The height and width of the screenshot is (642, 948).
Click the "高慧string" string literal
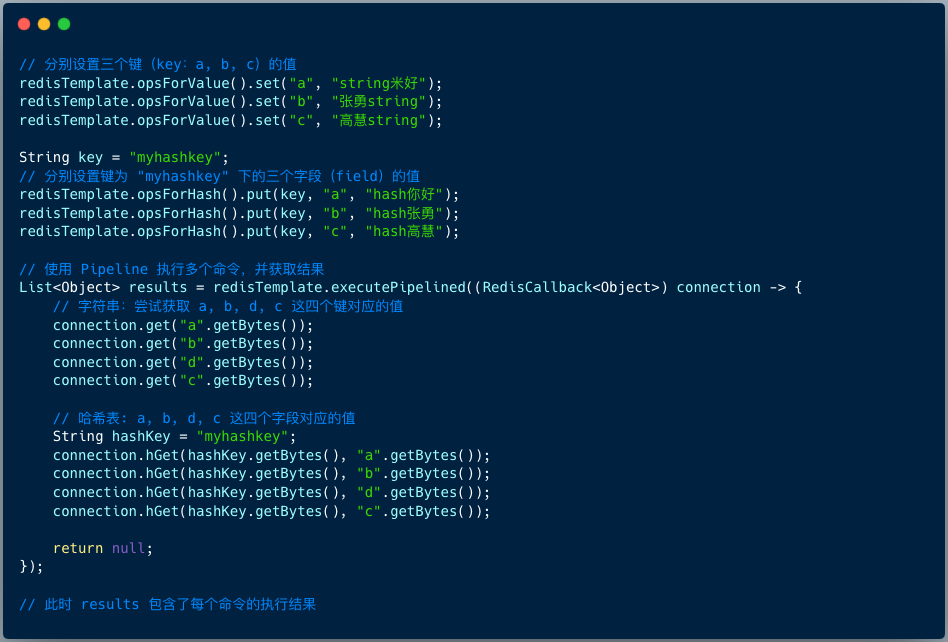click(378, 120)
